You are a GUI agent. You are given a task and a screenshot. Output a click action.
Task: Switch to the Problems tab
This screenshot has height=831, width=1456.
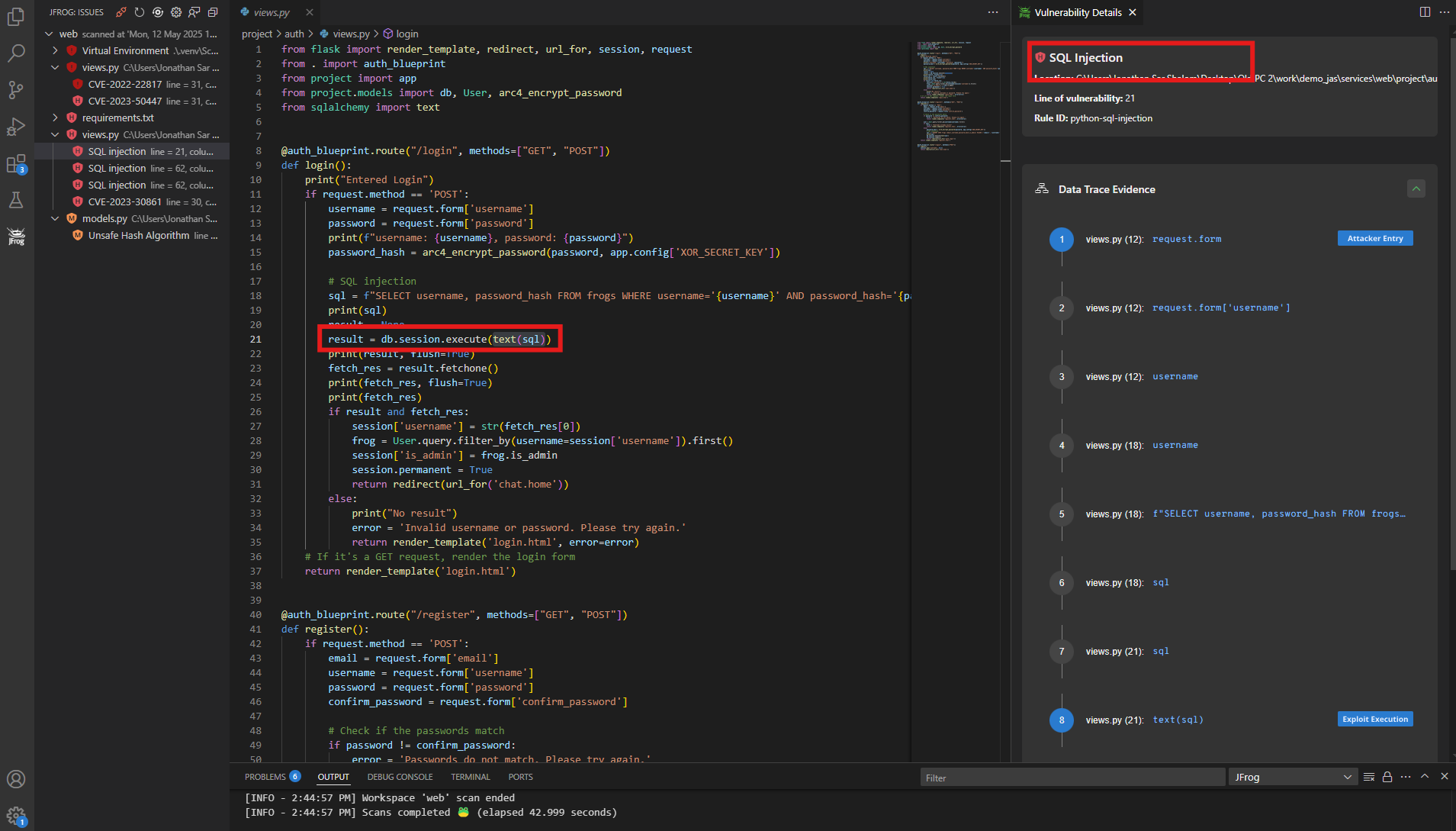pyautogui.click(x=265, y=777)
